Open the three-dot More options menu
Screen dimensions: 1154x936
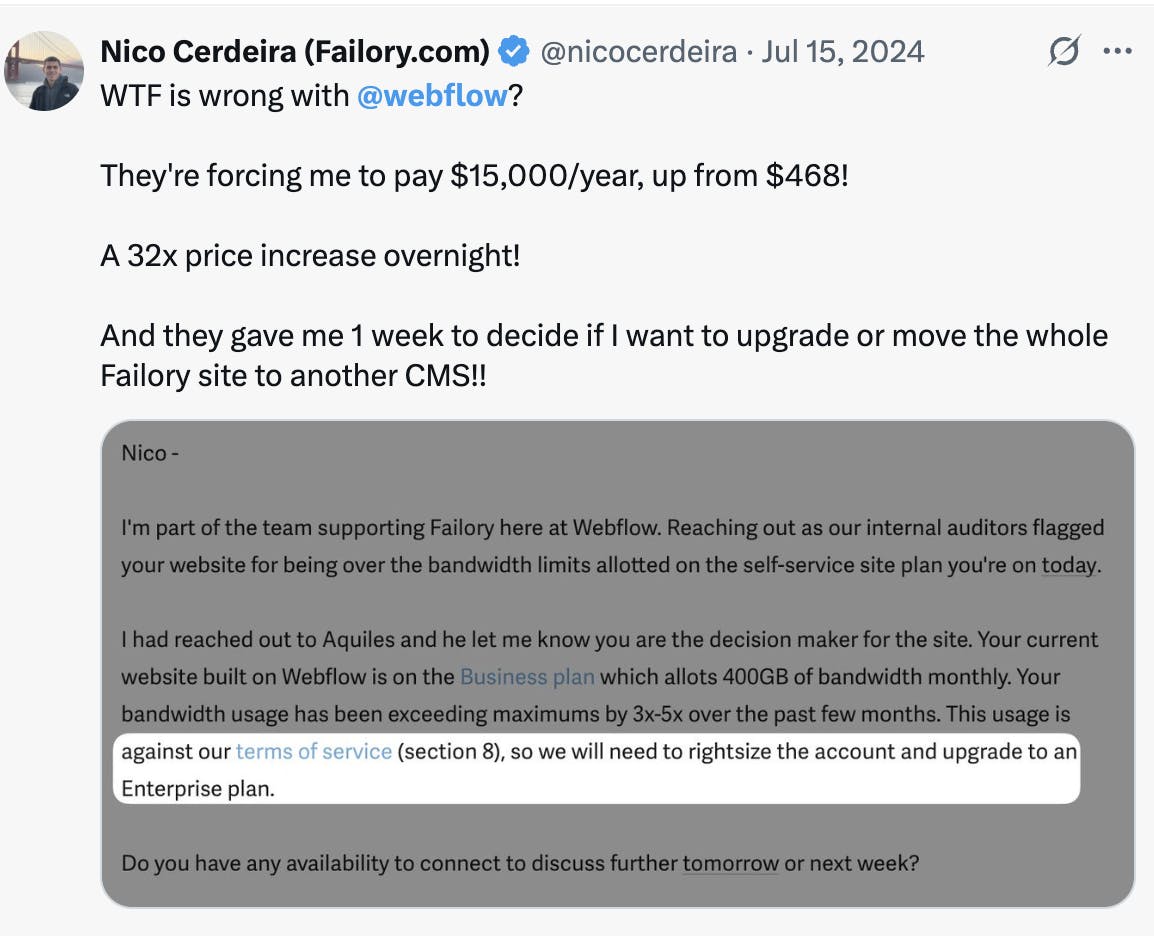pos(1117,51)
